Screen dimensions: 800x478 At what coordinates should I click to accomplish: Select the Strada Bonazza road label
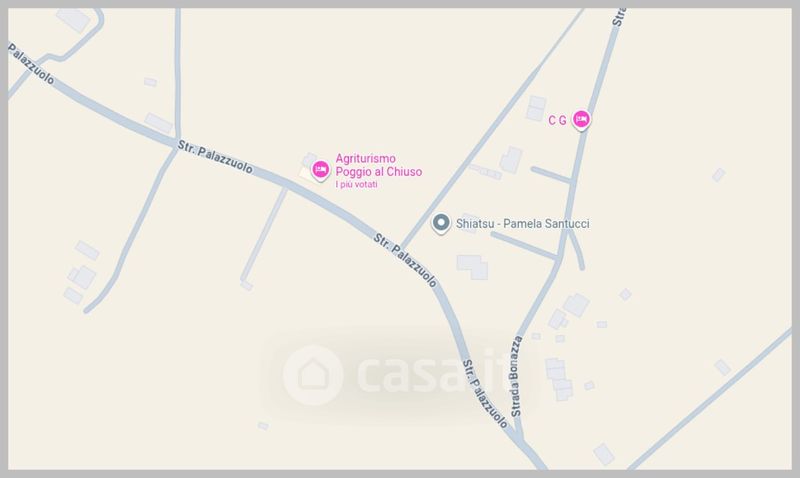pos(516,376)
